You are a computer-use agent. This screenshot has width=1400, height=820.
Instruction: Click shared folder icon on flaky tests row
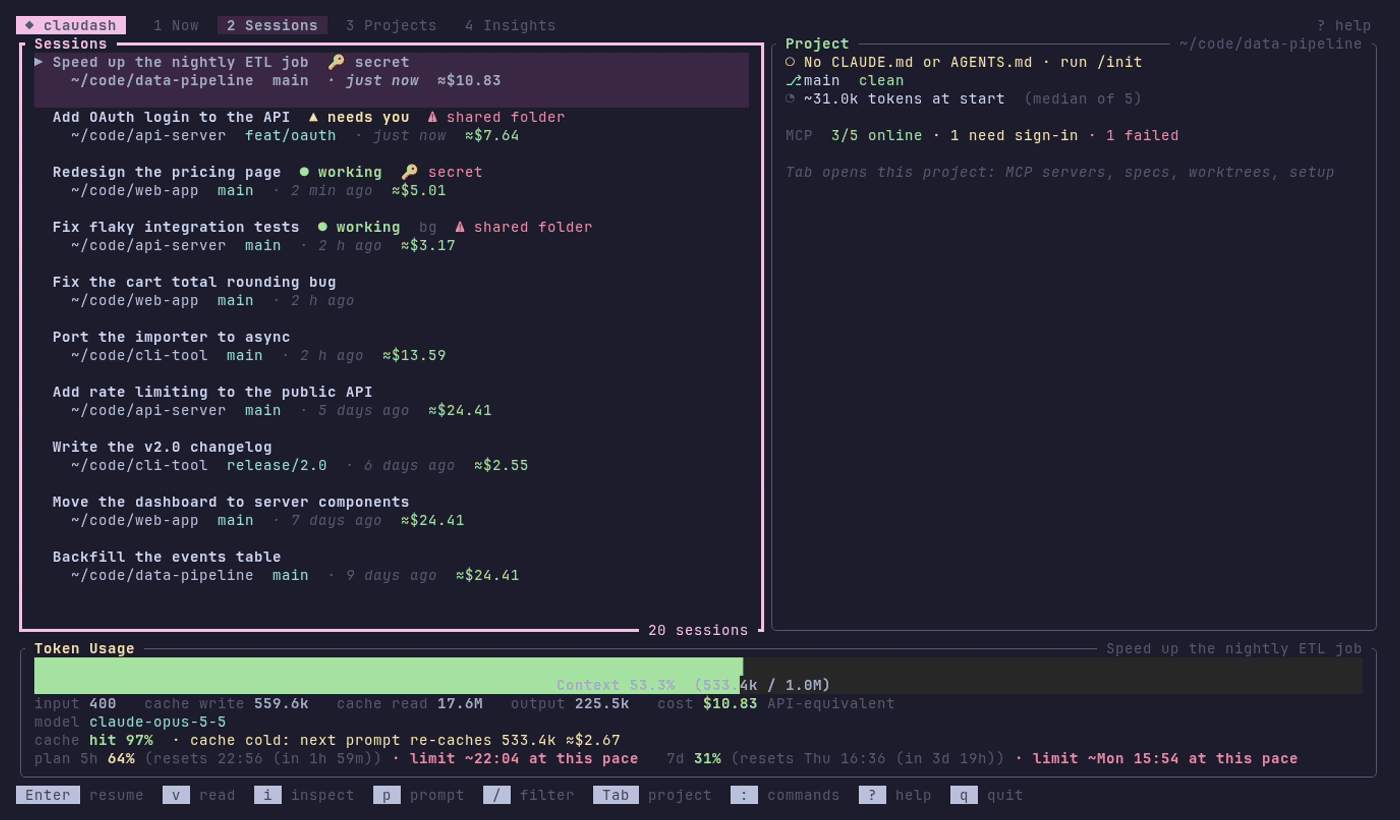click(x=460, y=227)
